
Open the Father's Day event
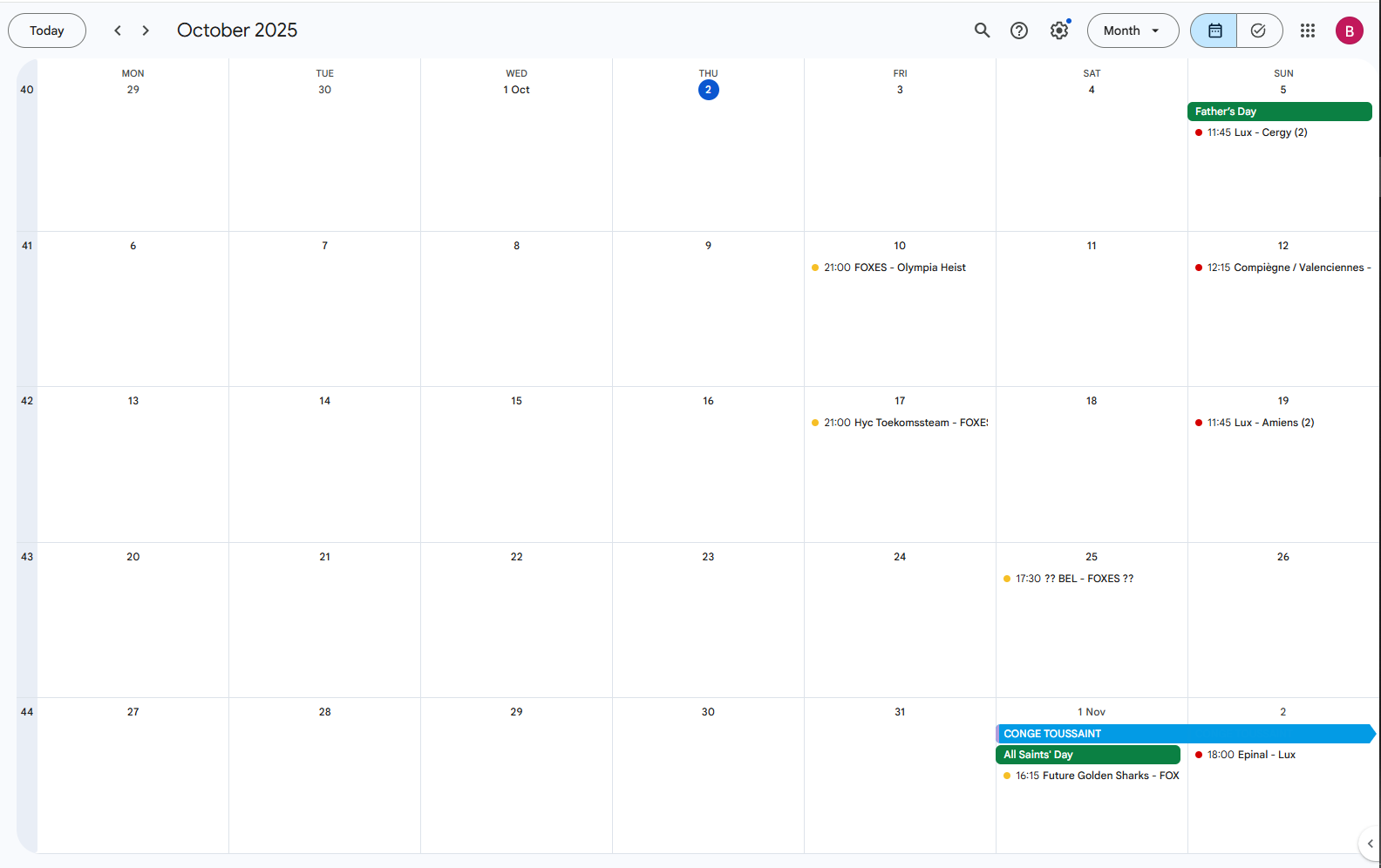coord(1278,112)
